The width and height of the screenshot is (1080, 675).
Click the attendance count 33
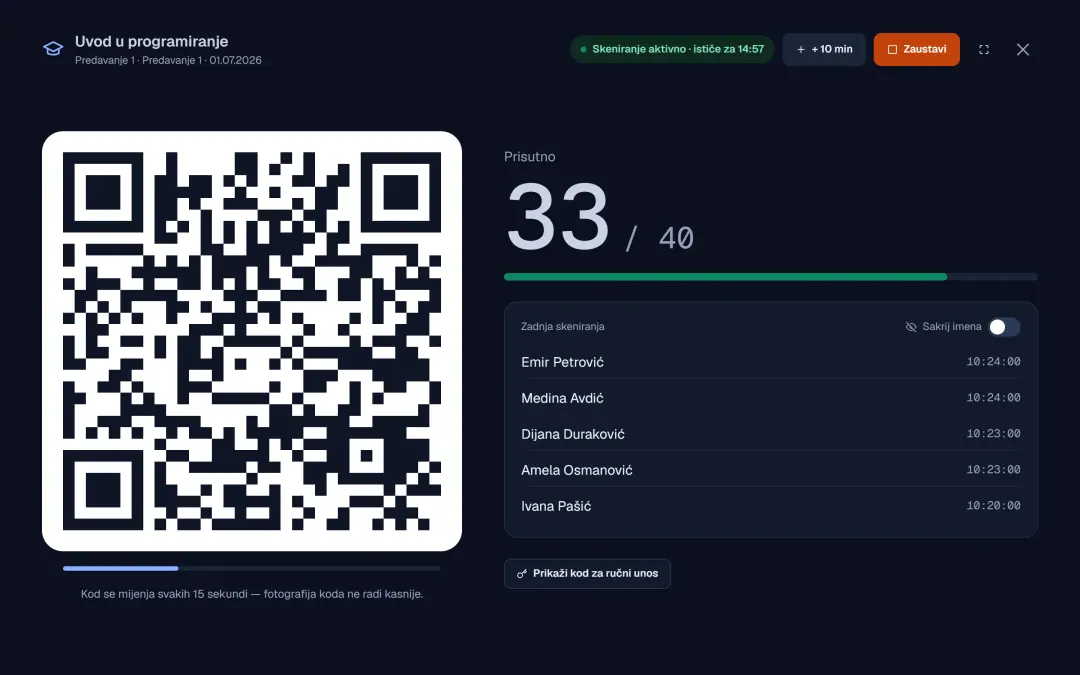click(558, 217)
